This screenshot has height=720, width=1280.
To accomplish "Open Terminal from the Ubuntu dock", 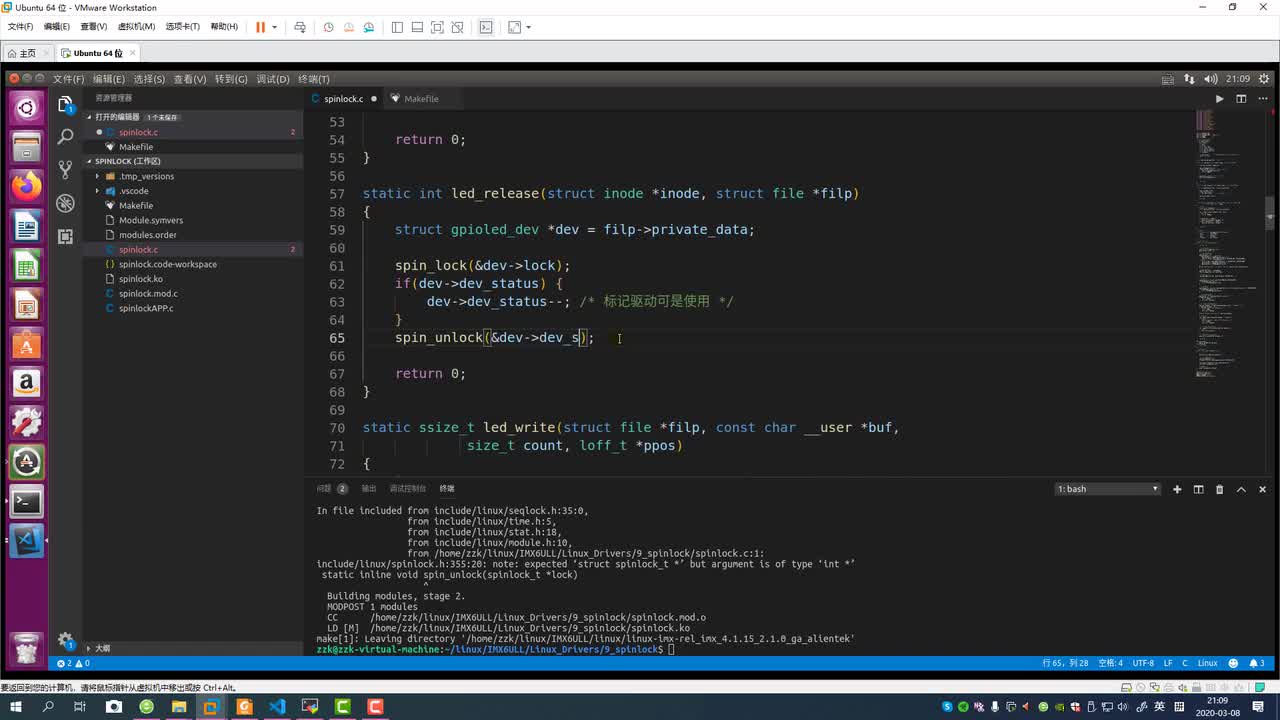I will tap(27, 502).
